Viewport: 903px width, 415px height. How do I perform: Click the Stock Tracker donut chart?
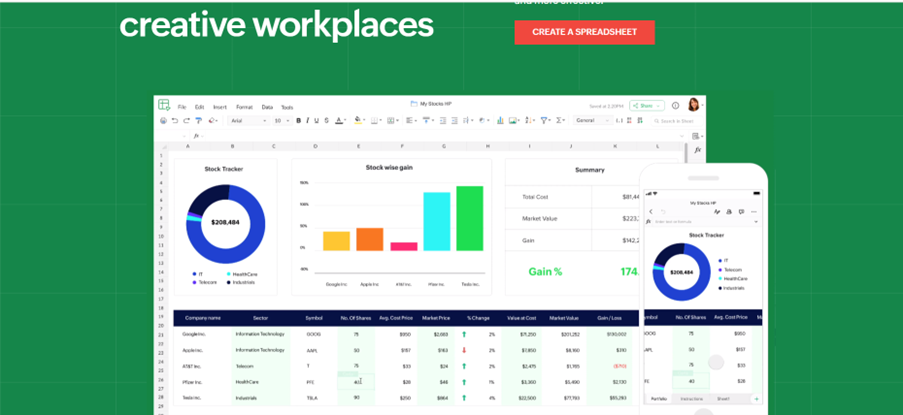click(225, 222)
